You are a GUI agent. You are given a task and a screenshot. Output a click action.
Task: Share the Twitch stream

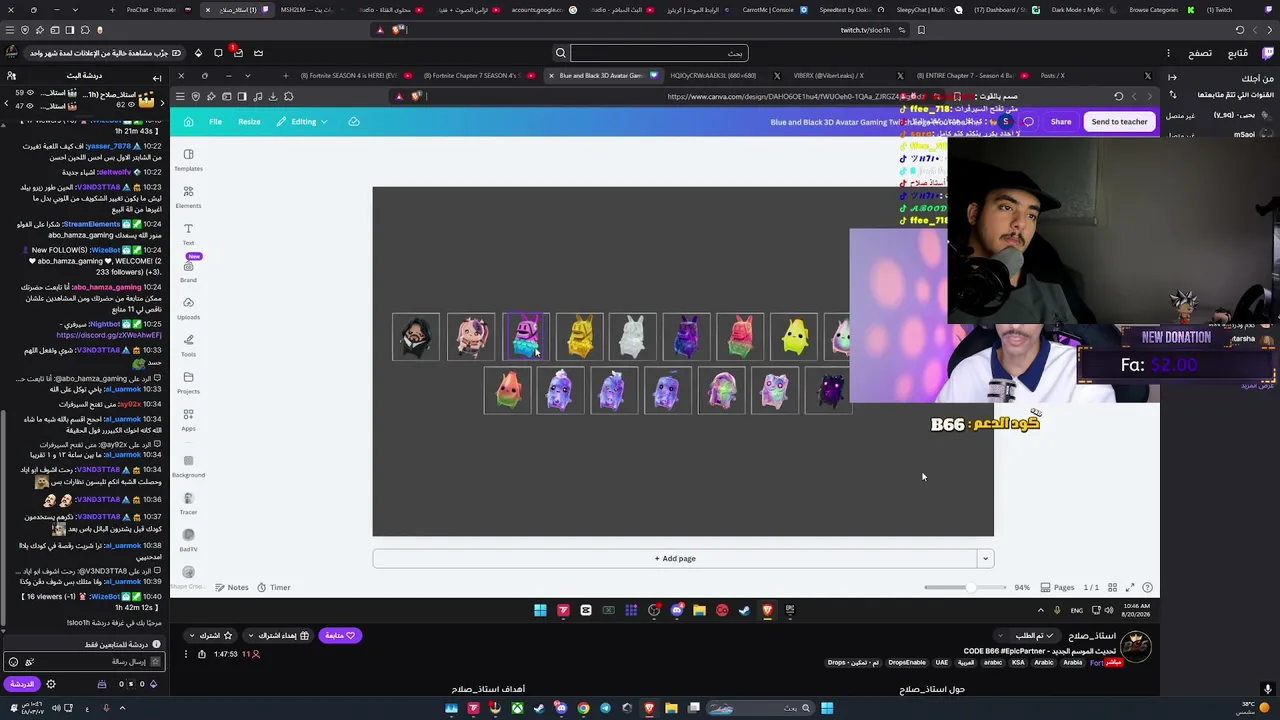tap(202, 654)
